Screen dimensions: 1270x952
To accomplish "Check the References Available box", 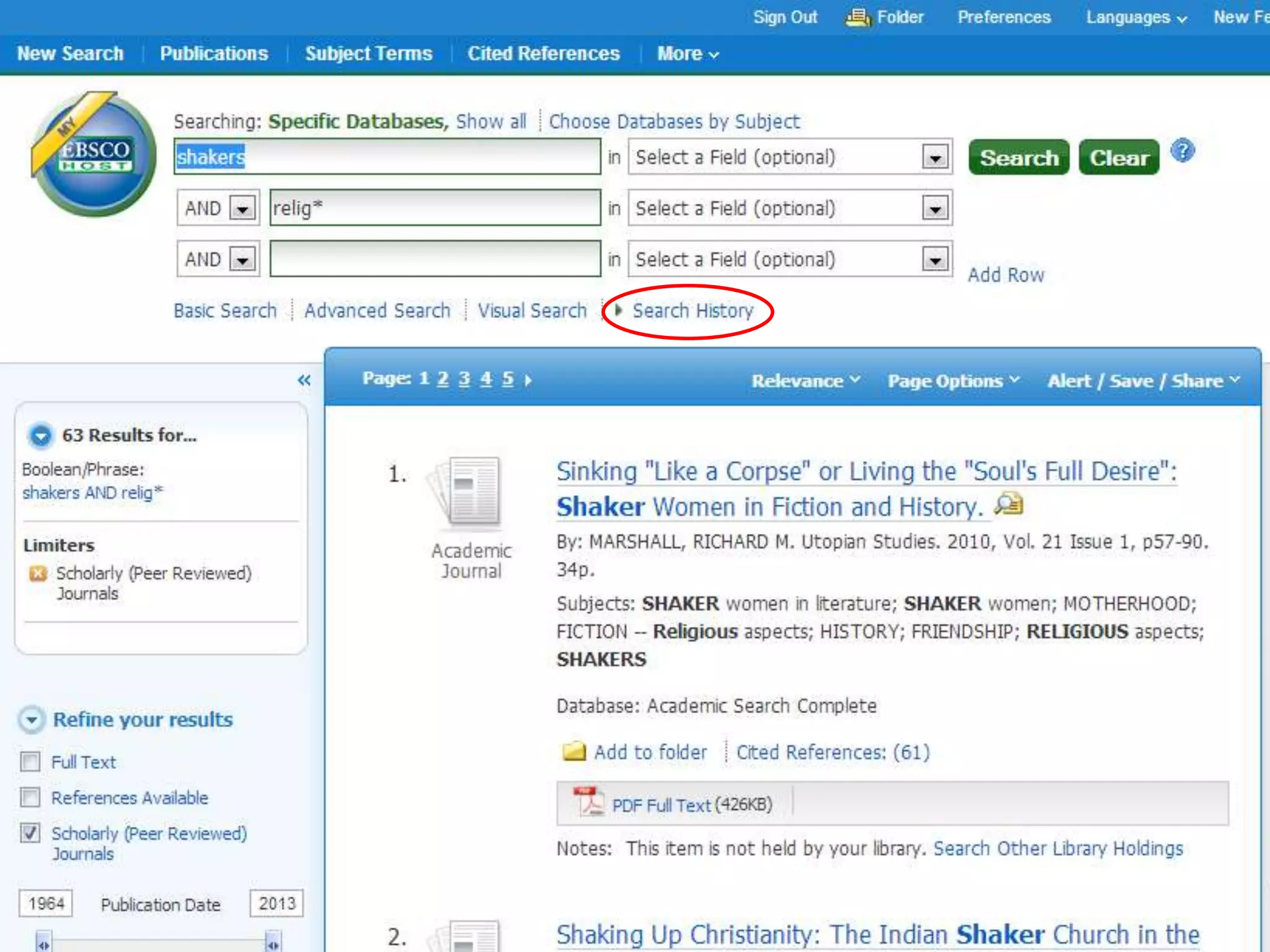I will 30,797.
